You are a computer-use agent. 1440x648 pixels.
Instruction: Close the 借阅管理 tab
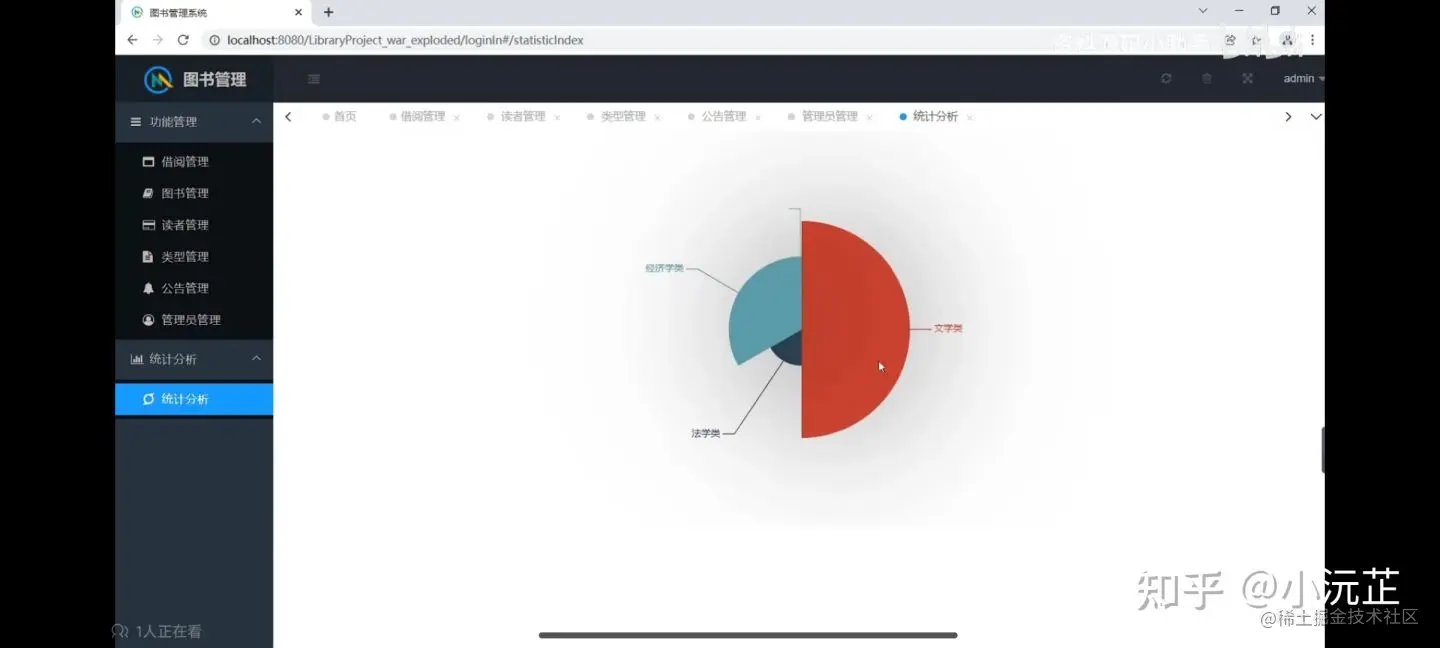(457, 117)
